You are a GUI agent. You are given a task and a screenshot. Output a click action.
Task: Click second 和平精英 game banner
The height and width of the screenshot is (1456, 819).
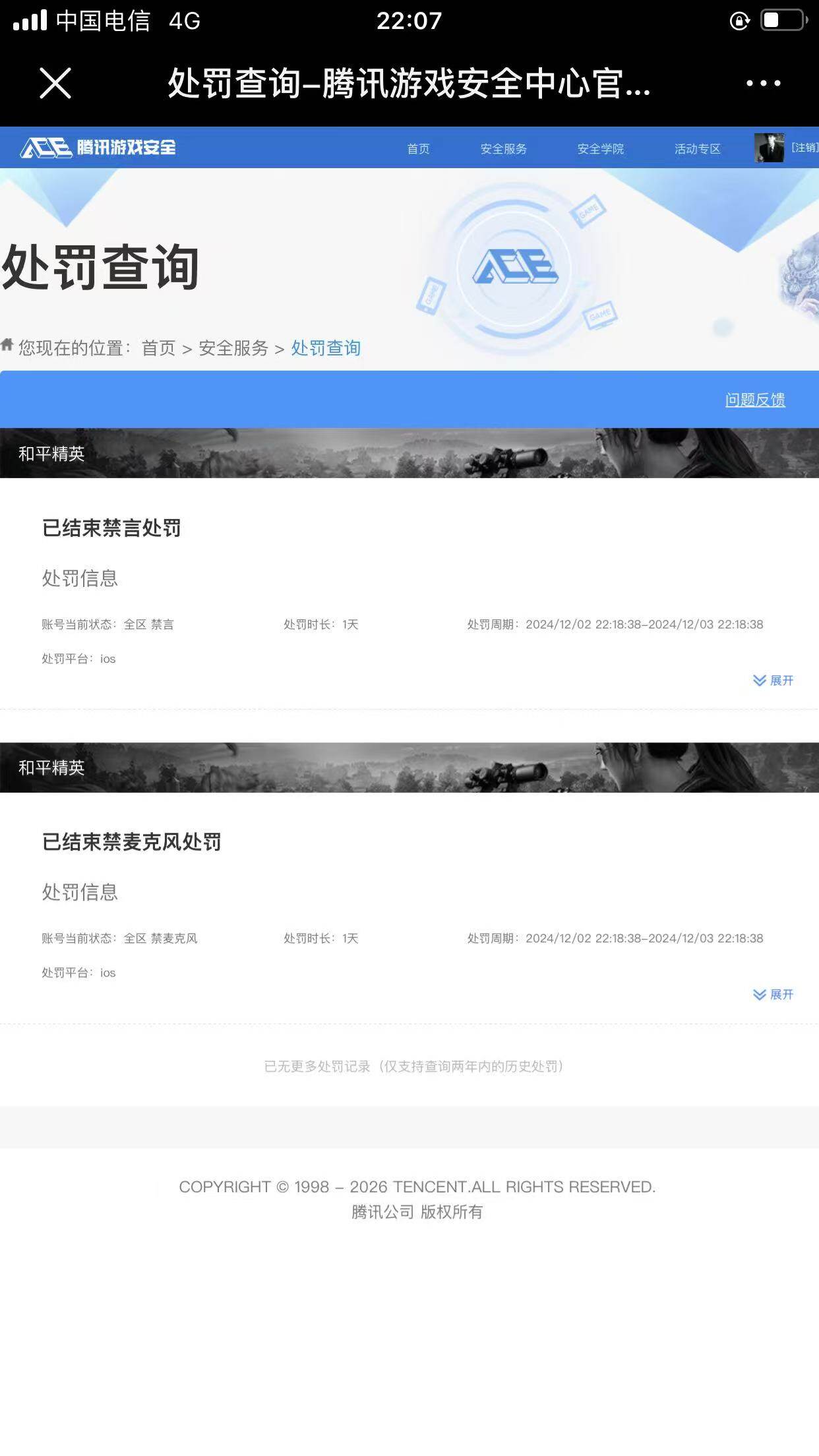[x=409, y=768]
